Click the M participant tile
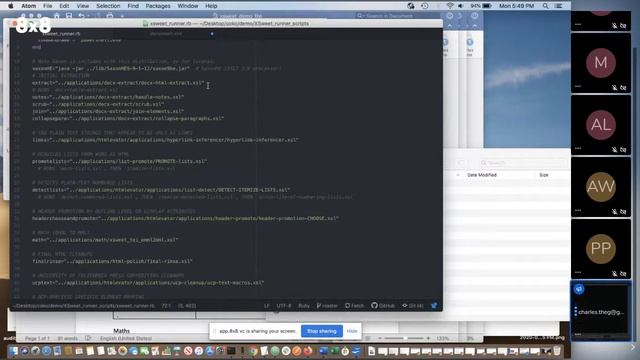640x360 pixels. pyautogui.click(x=600, y=63)
